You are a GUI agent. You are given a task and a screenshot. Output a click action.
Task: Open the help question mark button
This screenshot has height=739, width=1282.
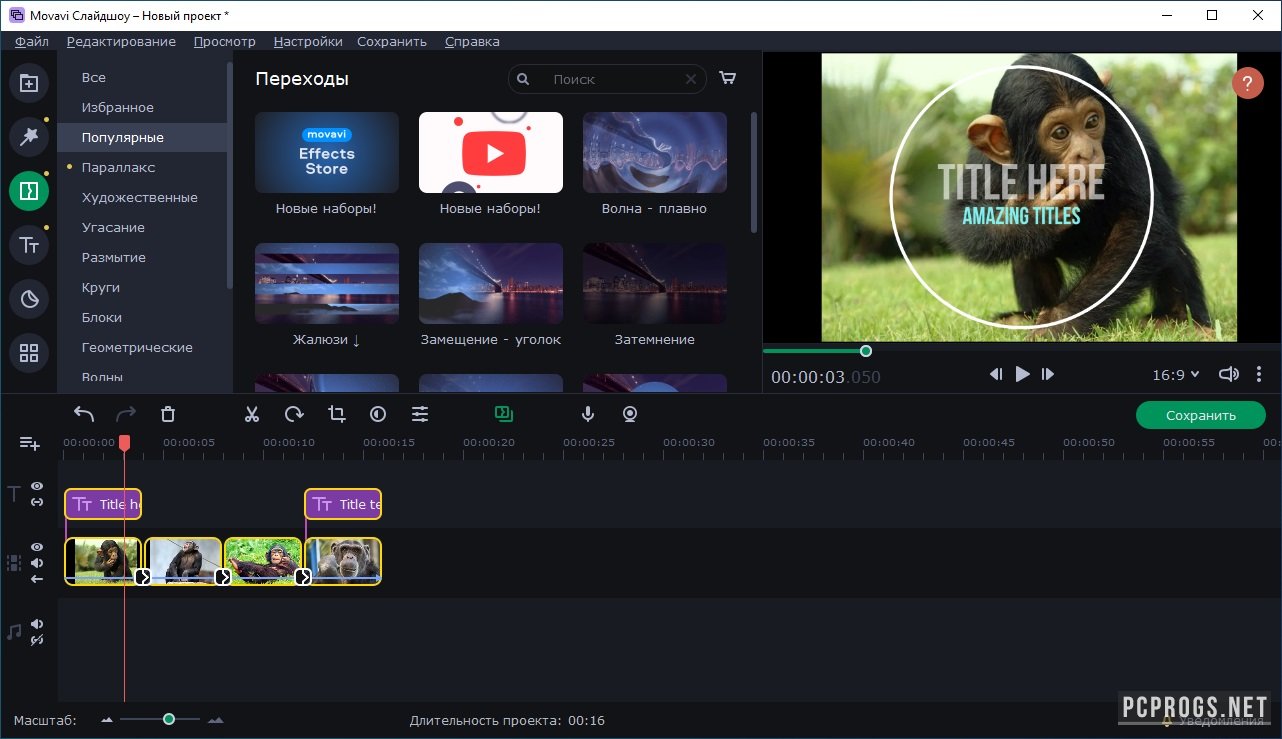[1247, 83]
